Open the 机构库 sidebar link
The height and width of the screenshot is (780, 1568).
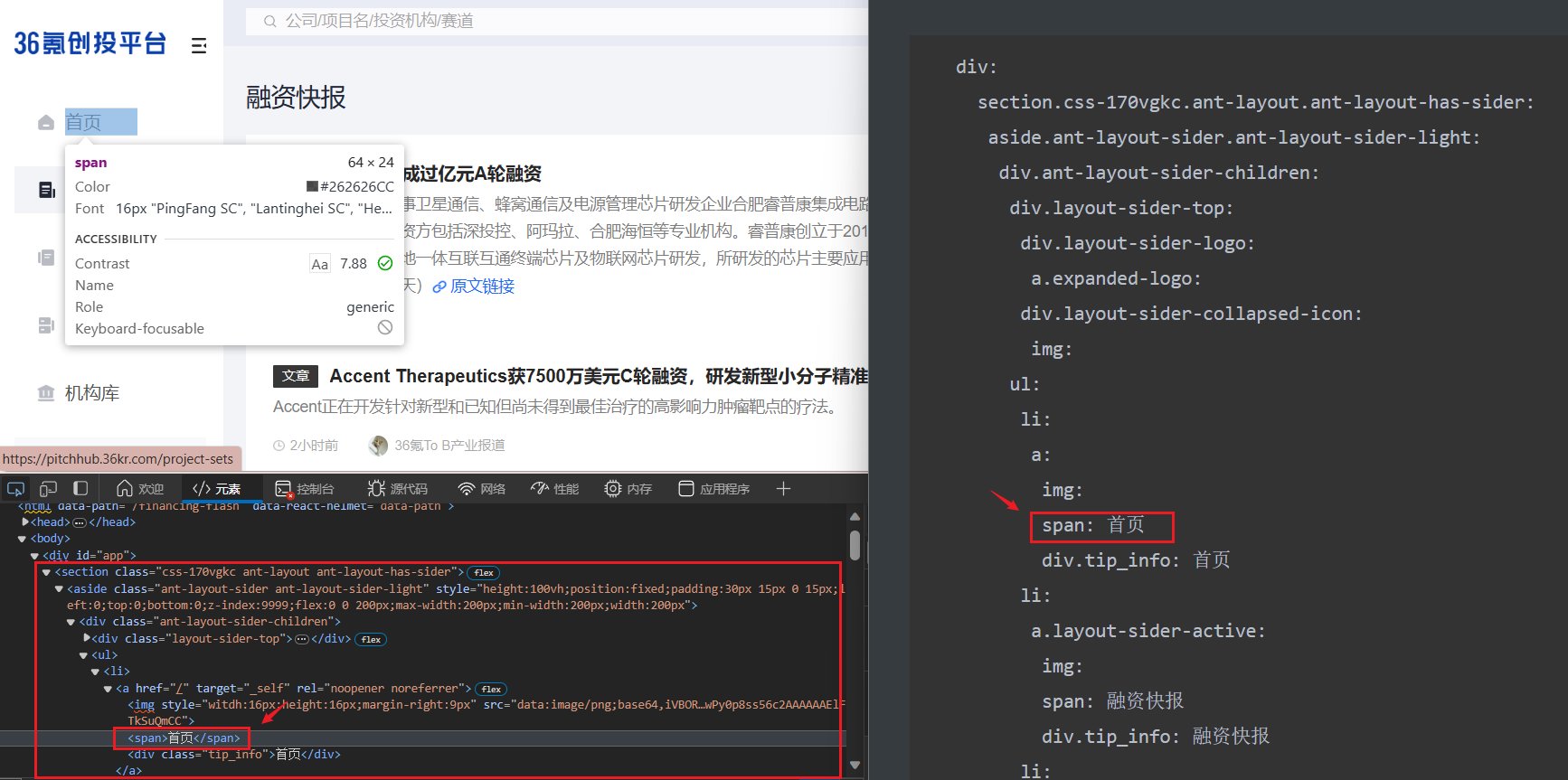[92, 393]
